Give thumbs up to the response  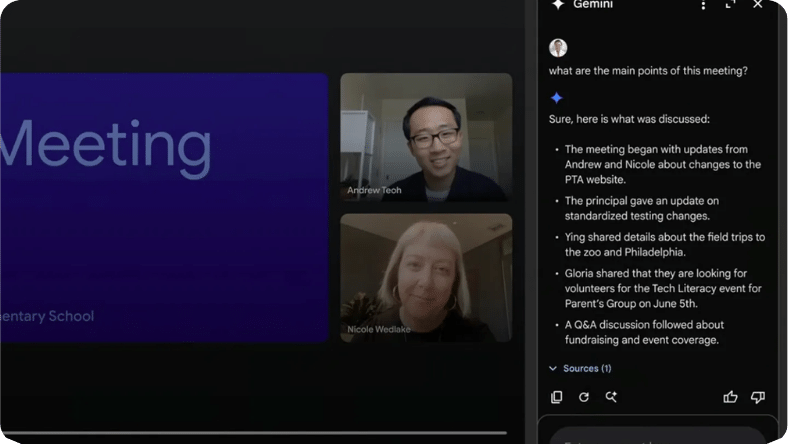(x=730, y=397)
